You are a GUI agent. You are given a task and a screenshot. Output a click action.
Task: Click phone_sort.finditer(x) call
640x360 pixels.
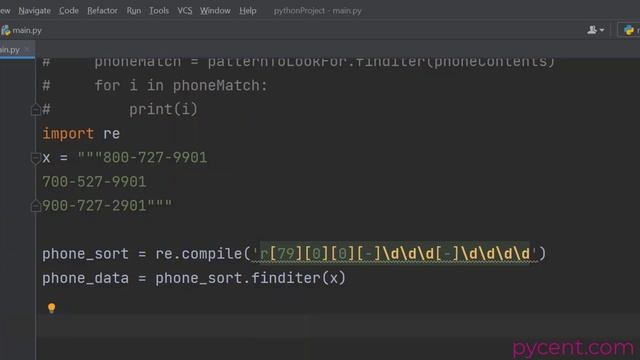tap(250, 278)
